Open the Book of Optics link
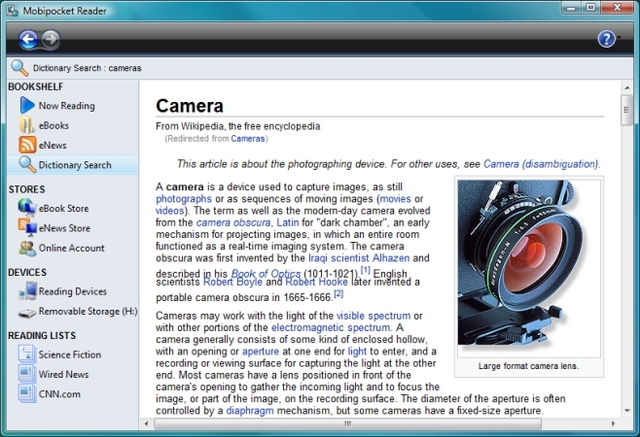 (x=266, y=273)
